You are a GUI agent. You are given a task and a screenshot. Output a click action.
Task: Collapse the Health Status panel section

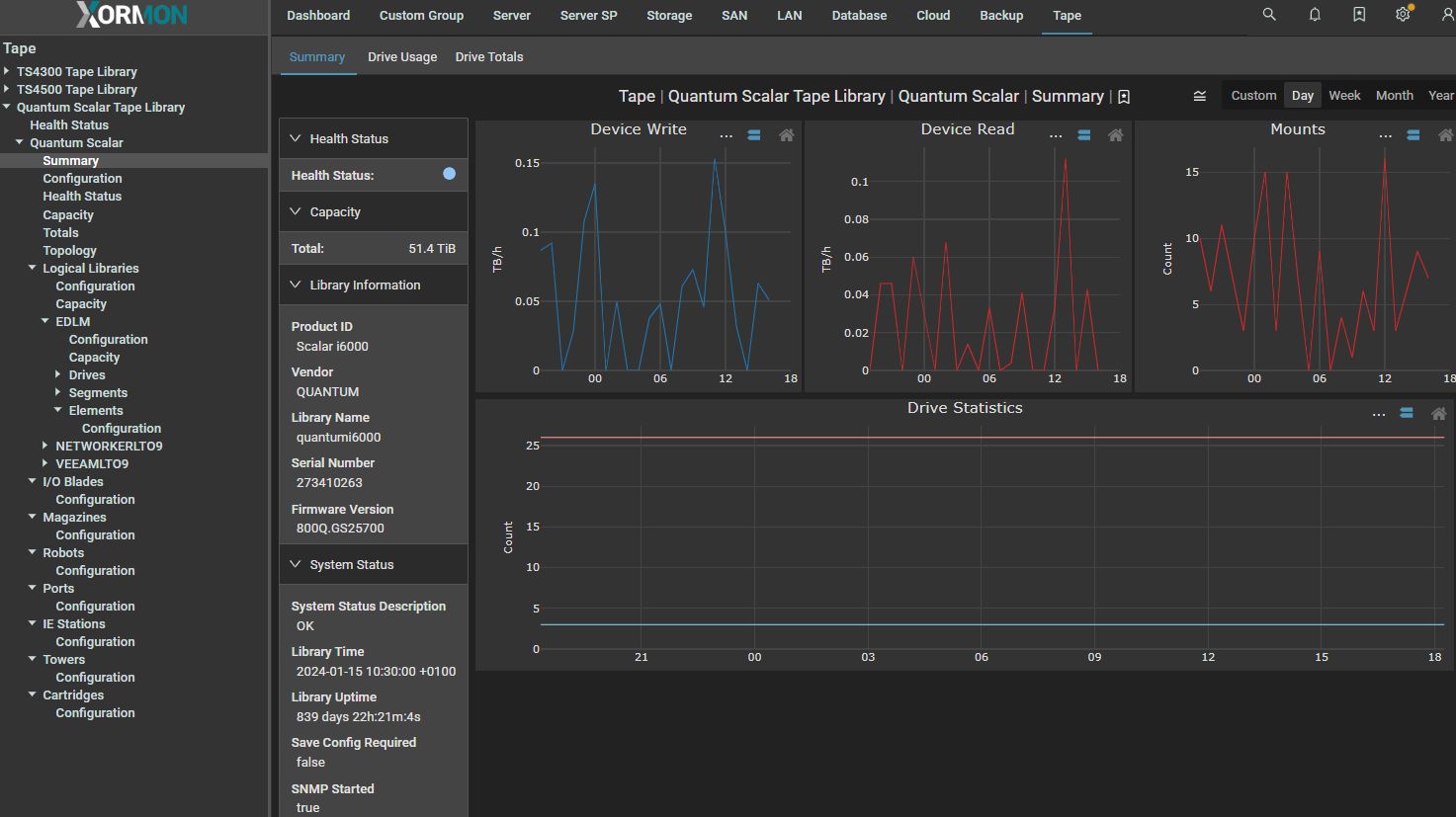374,138
